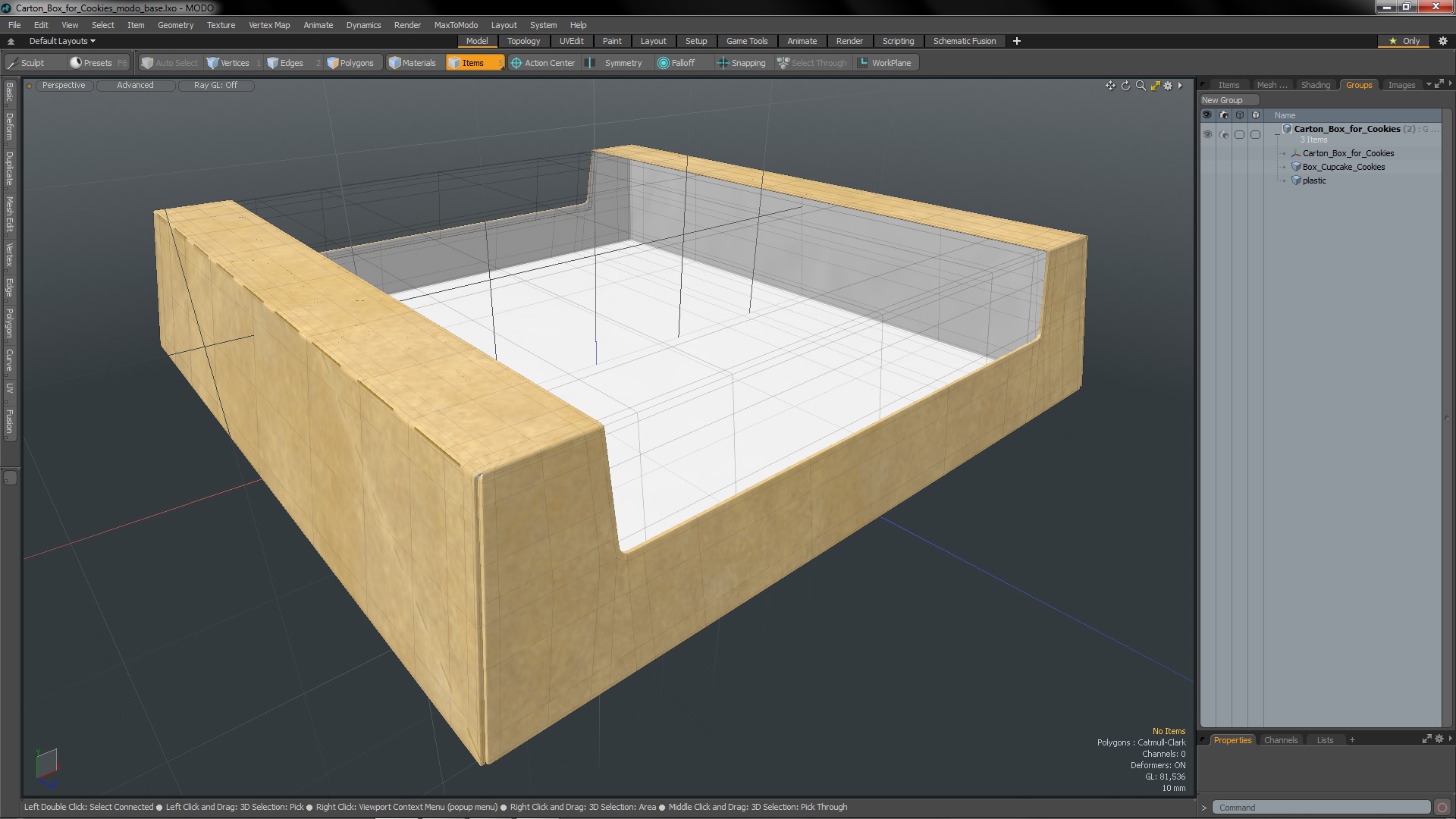1456x819 pixels.
Task: Switch to the Schematic Fusion layout
Action: tap(964, 41)
